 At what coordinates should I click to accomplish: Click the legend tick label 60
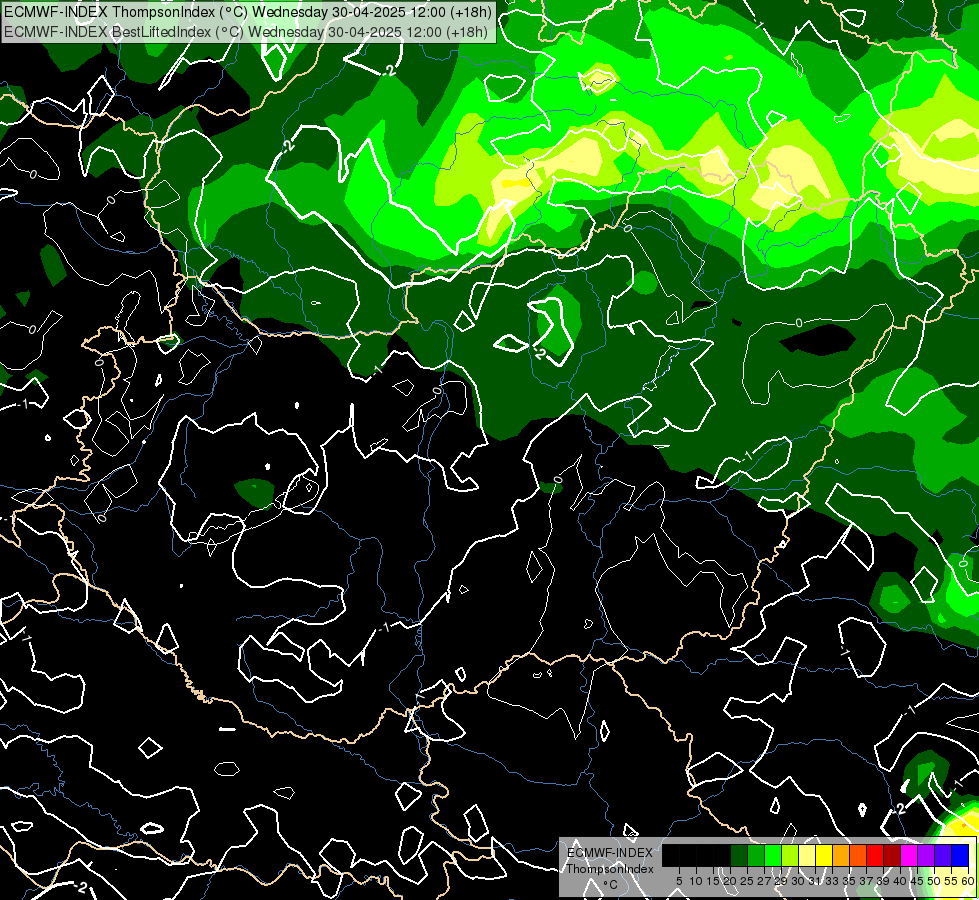click(968, 881)
